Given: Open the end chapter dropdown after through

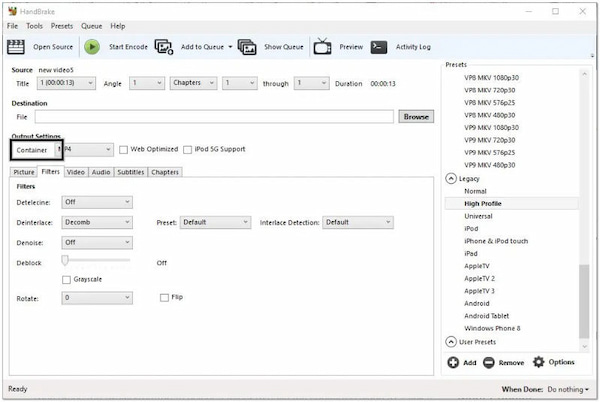Looking at the screenshot, I should 311,83.
